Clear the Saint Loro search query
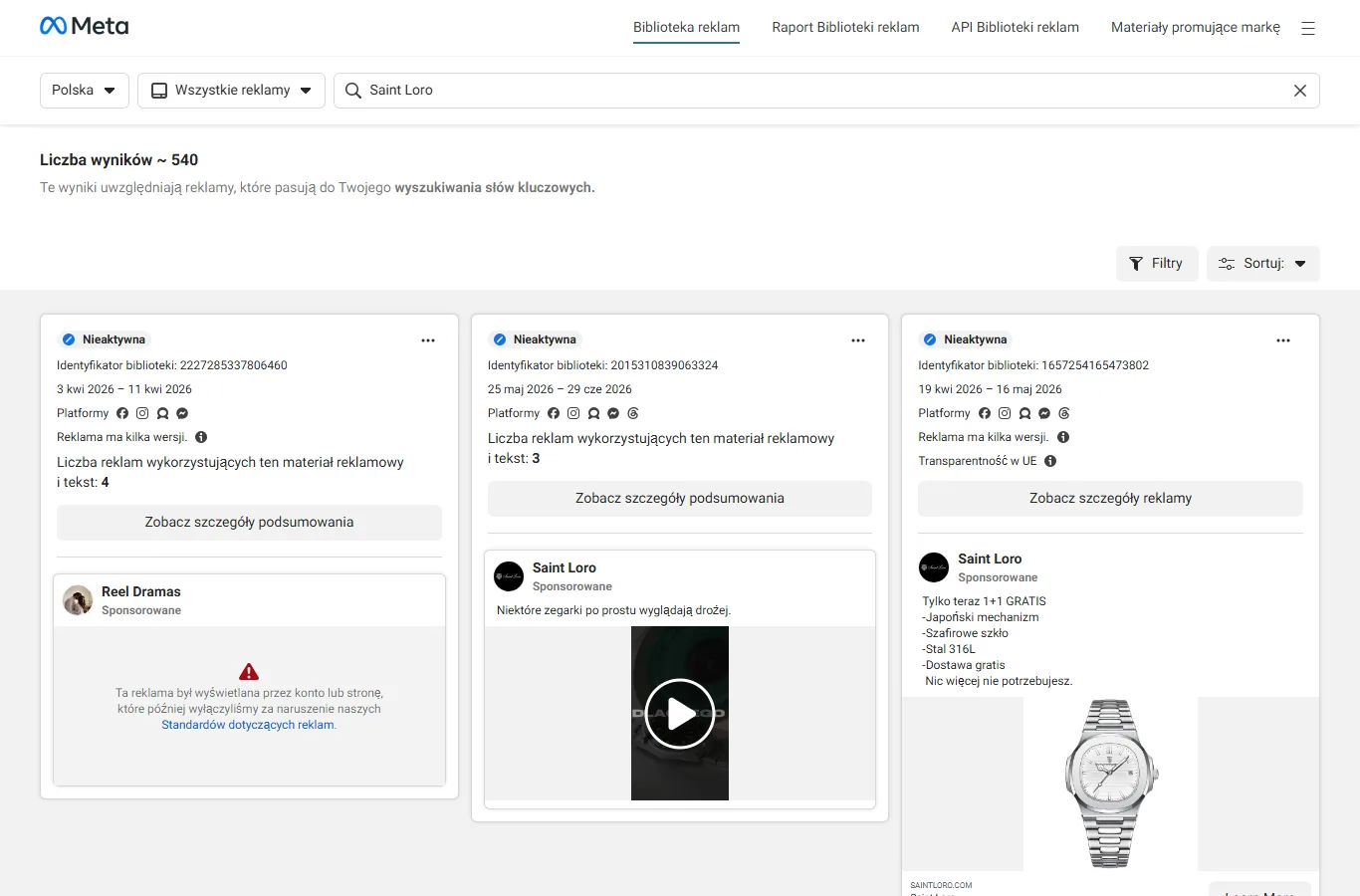Image resolution: width=1360 pixels, height=896 pixels. 1299,91
